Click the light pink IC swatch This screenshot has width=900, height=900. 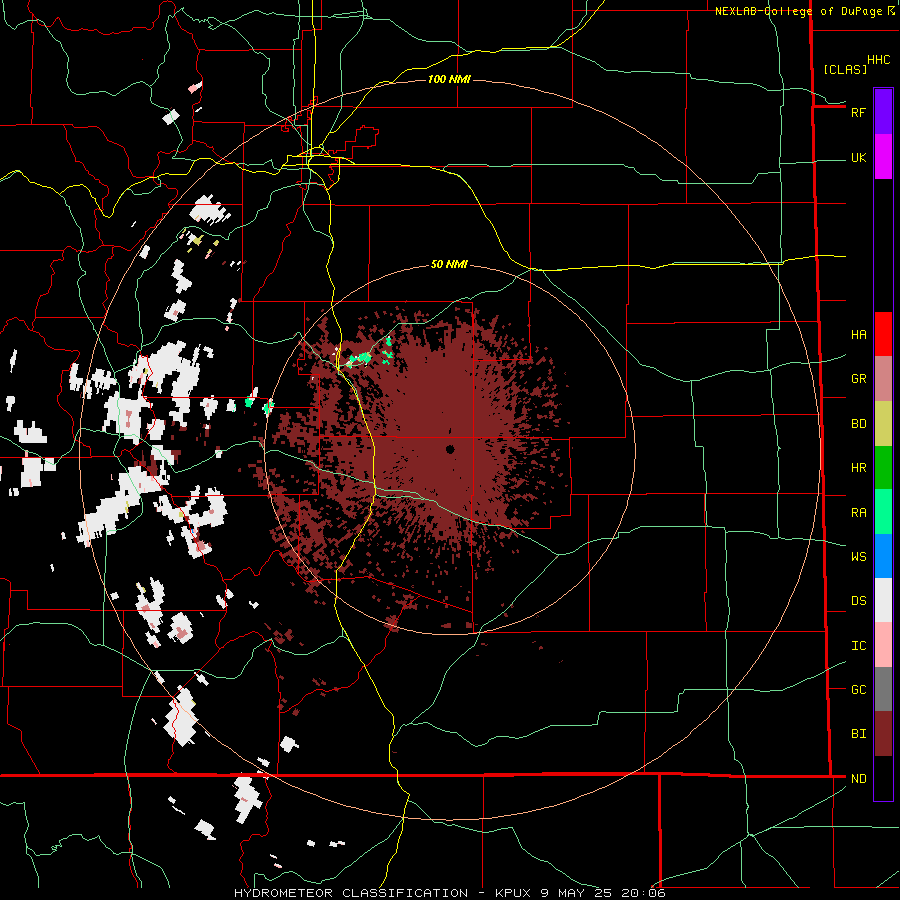pos(883,645)
